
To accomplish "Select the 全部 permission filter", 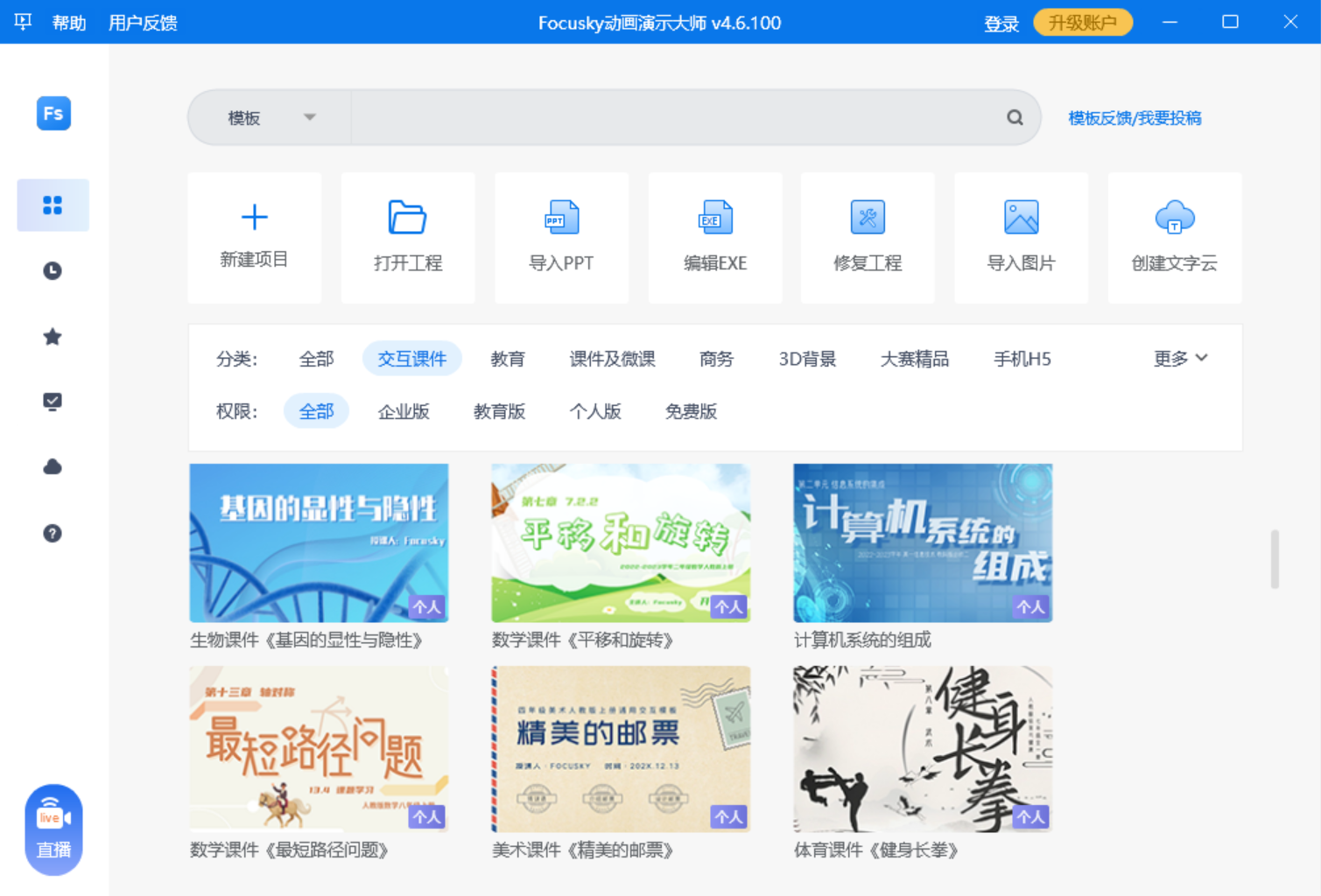I will pyautogui.click(x=316, y=411).
